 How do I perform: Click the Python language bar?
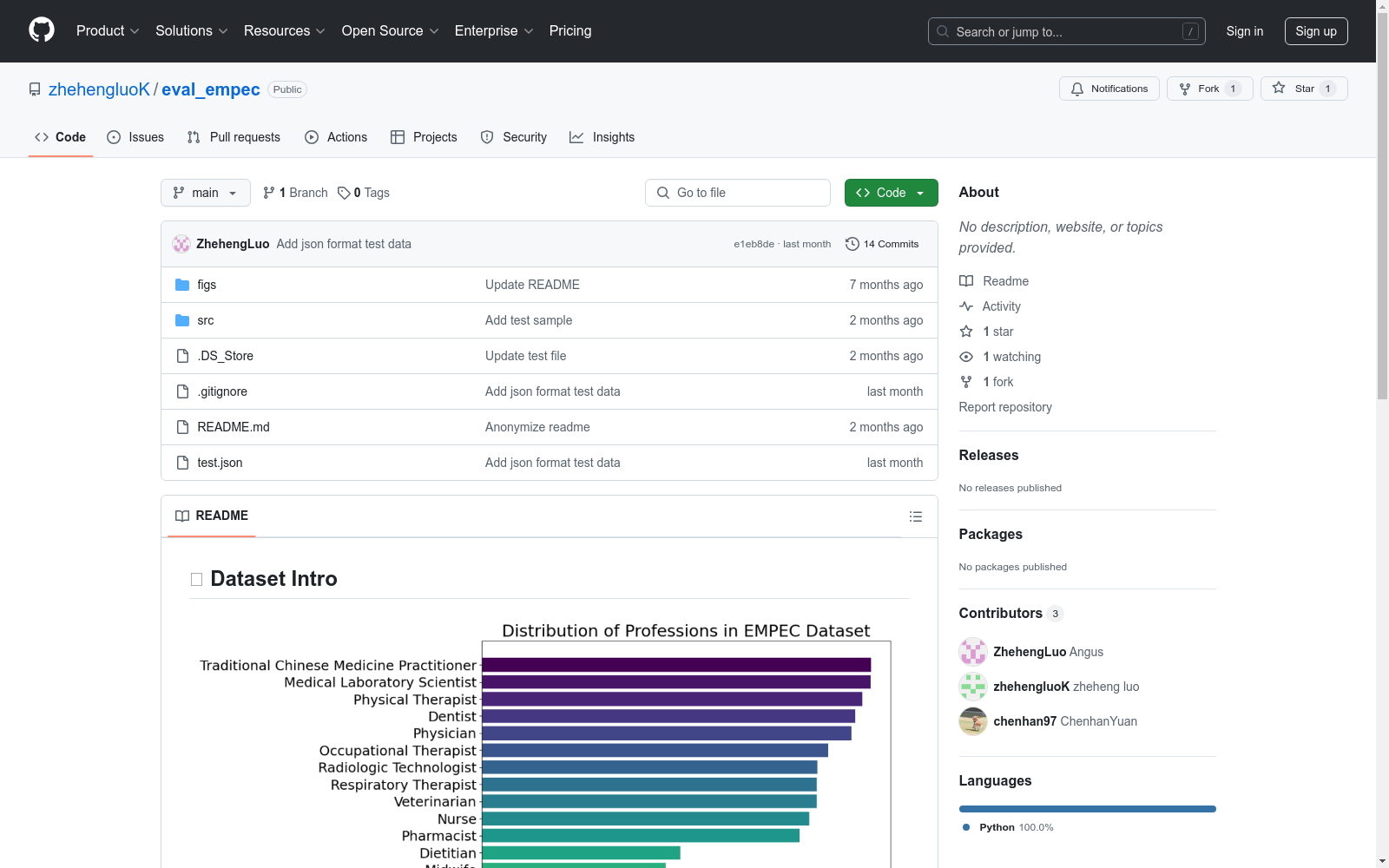click(1088, 809)
